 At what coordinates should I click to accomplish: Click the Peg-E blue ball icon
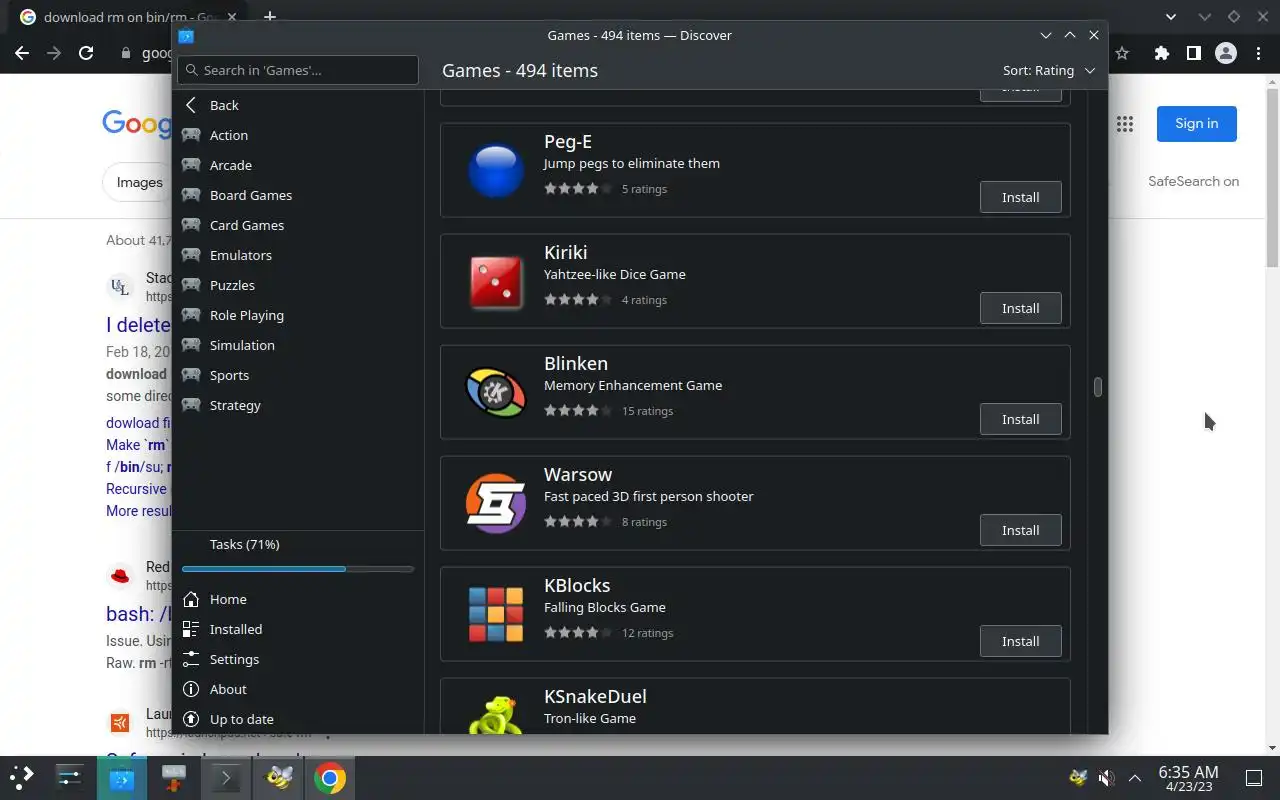tap(496, 170)
